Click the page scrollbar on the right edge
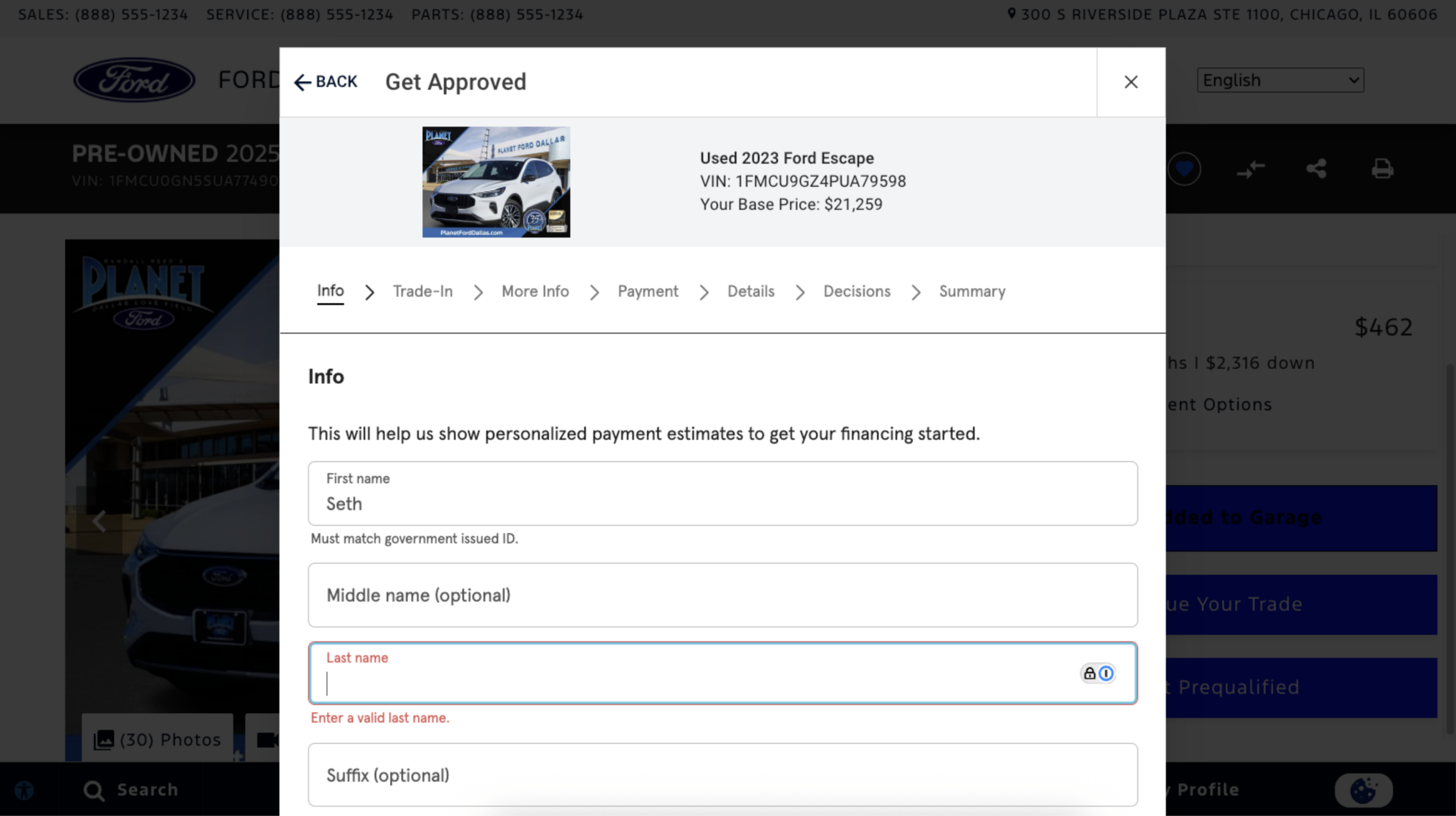 pos(1450,549)
